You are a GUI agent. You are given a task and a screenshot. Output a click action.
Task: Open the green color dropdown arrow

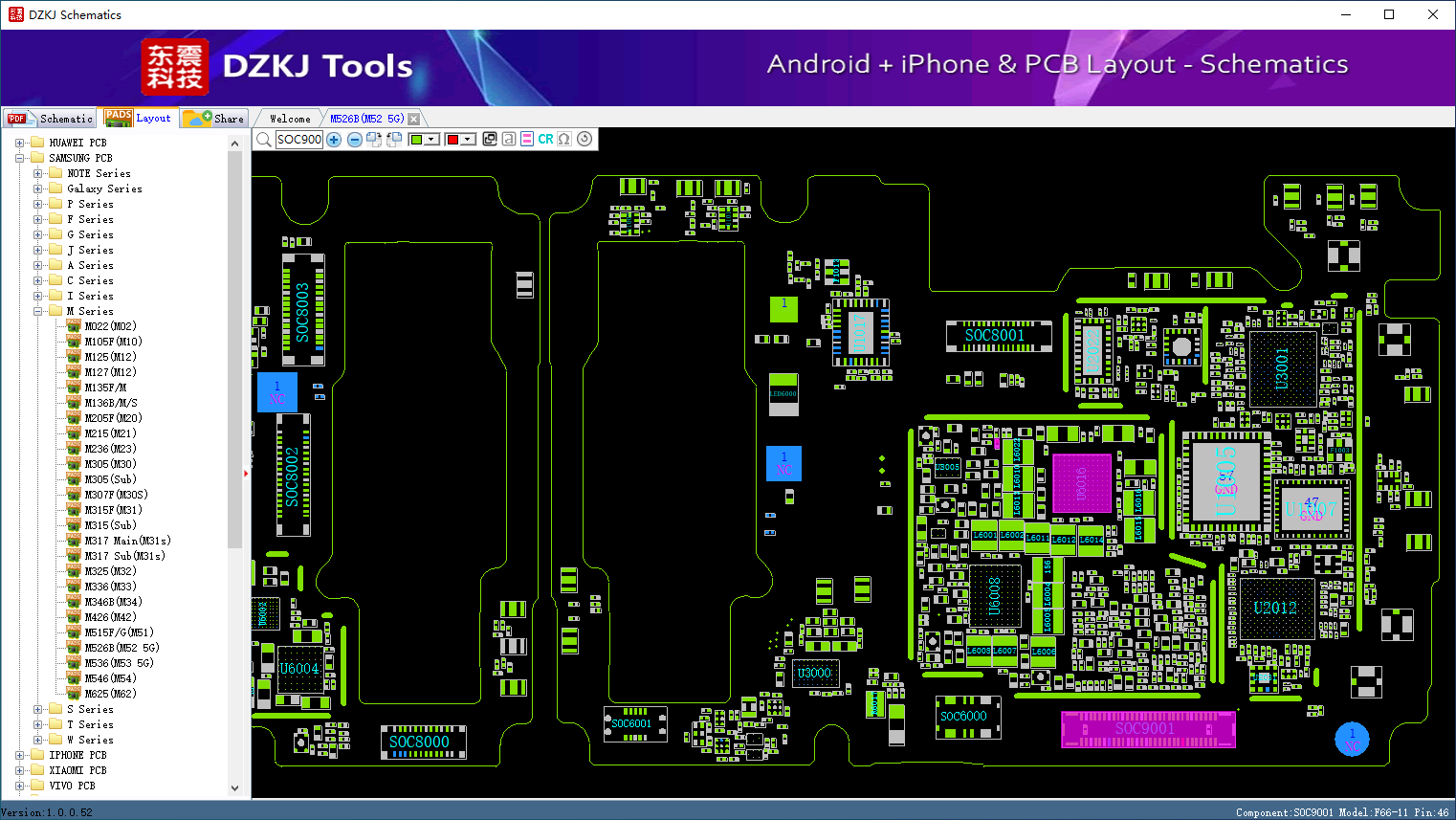pyautogui.click(x=431, y=140)
